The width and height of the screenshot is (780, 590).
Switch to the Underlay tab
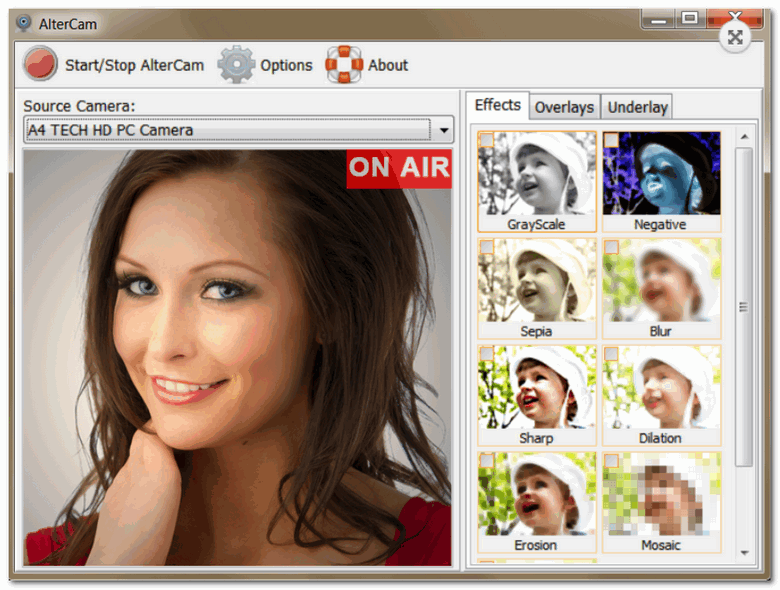pos(637,107)
